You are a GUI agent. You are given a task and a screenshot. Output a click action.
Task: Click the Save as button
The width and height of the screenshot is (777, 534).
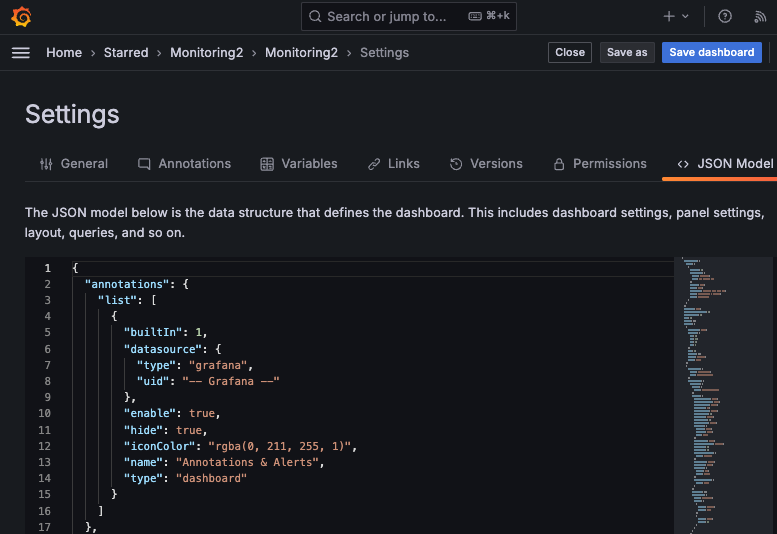tap(627, 53)
